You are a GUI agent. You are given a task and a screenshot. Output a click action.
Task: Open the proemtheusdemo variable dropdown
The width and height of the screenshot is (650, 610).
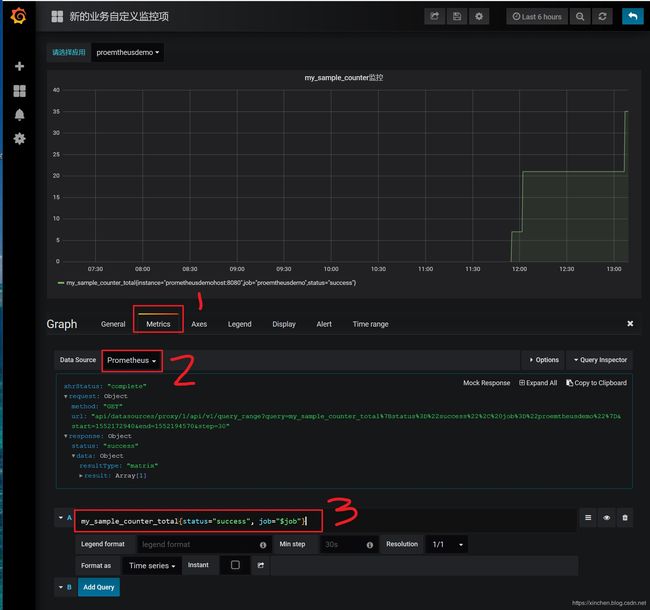[x=127, y=53]
